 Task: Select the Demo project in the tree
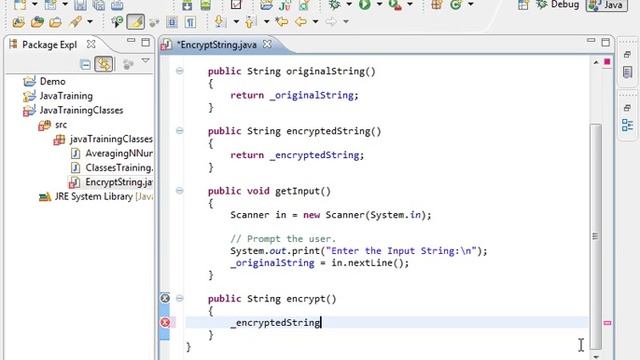[44, 81]
